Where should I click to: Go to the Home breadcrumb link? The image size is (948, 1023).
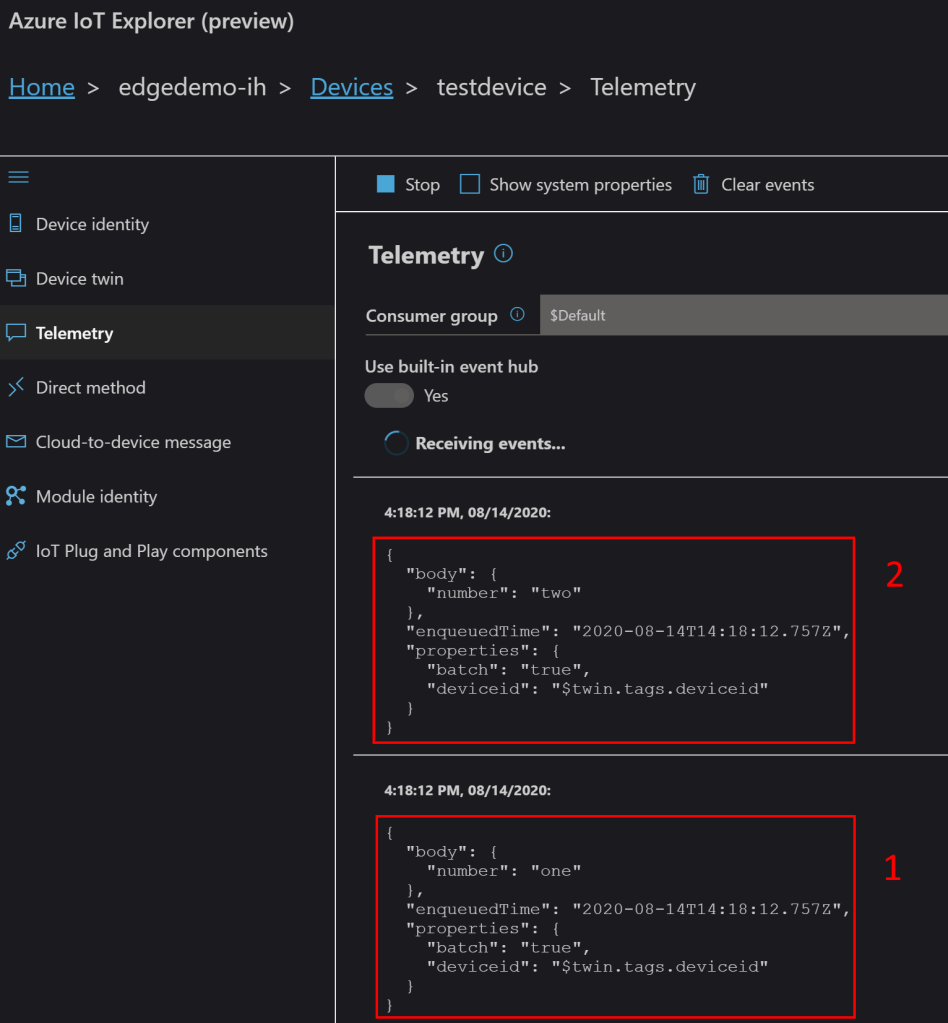[42, 87]
